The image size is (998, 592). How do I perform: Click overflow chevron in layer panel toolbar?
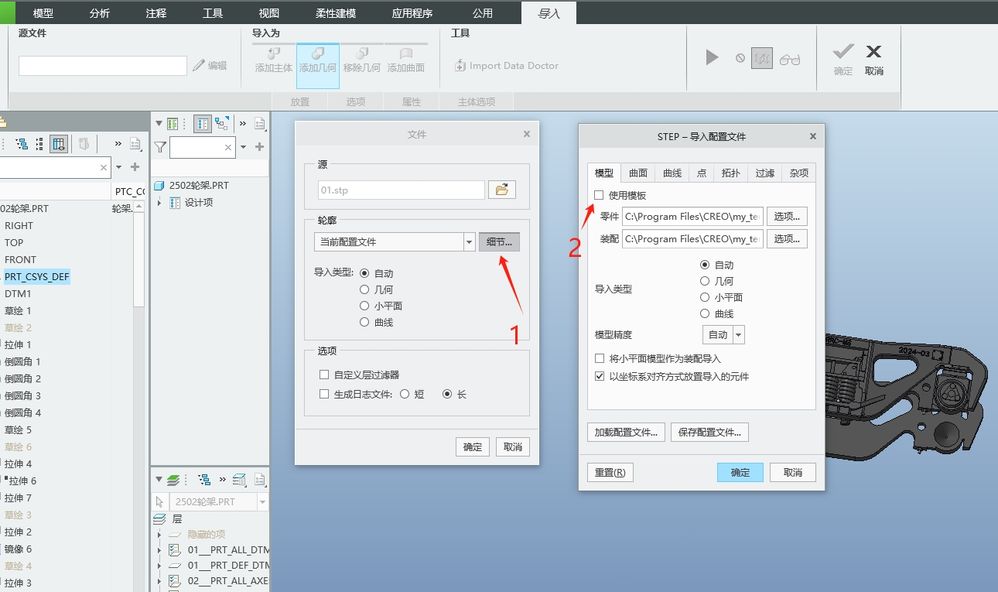223,479
